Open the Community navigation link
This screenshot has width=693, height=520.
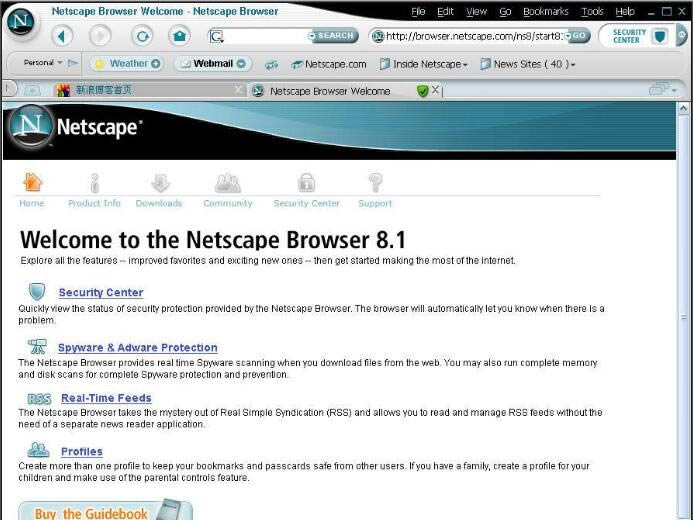point(228,203)
